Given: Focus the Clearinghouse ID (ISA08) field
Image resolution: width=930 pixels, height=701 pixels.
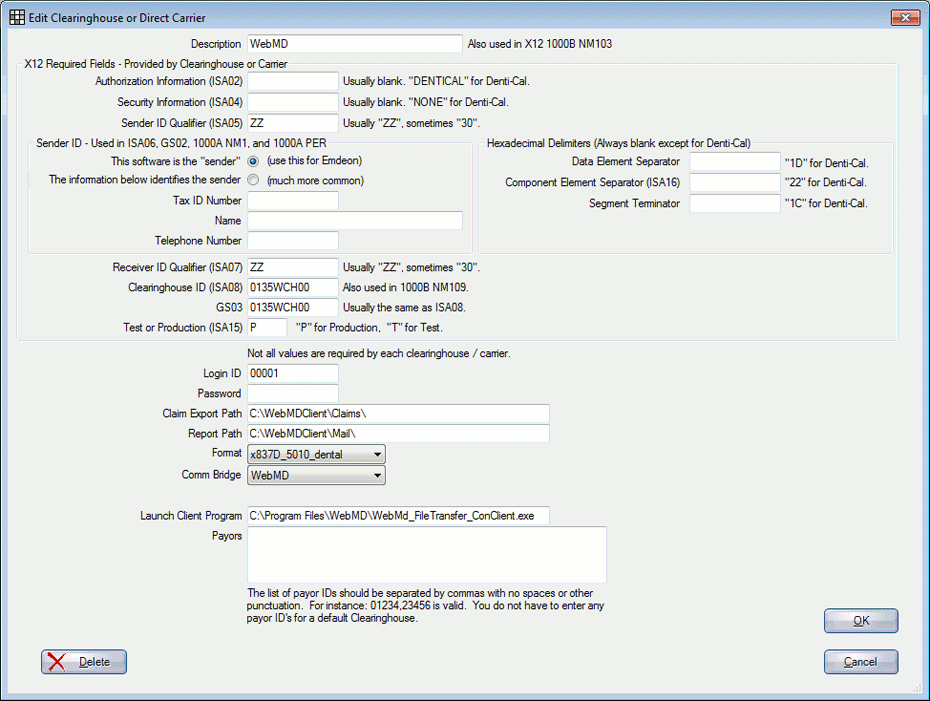Looking at the screenshot, I should tap(293, 288).
